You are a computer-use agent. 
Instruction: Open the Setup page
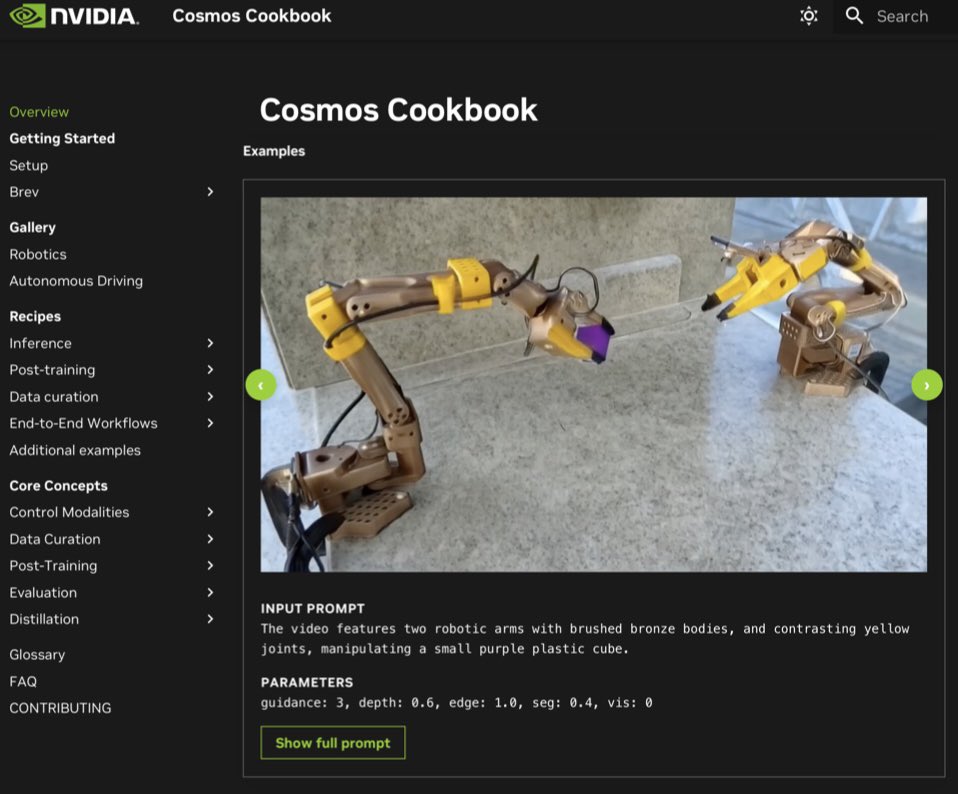(x=29, y=166)
